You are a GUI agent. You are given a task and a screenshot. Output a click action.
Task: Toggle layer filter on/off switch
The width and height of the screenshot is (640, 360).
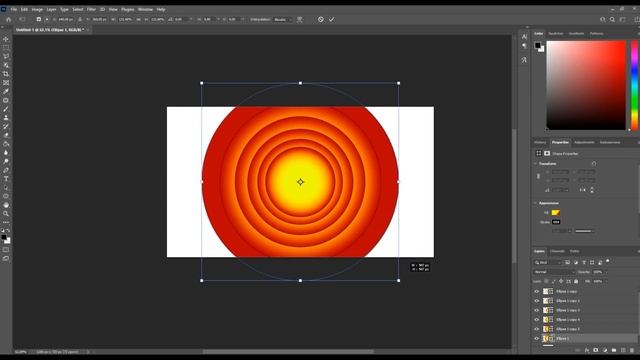tap(608, 262)
